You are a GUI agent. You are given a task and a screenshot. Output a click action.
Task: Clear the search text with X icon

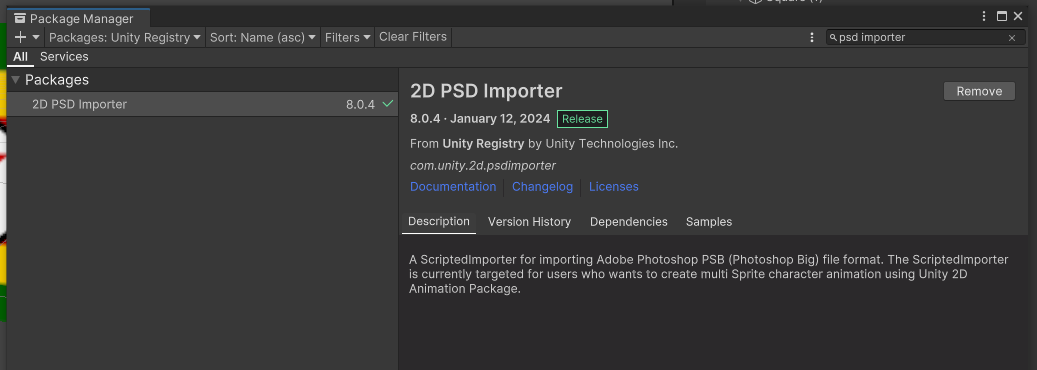[1012, 38]
